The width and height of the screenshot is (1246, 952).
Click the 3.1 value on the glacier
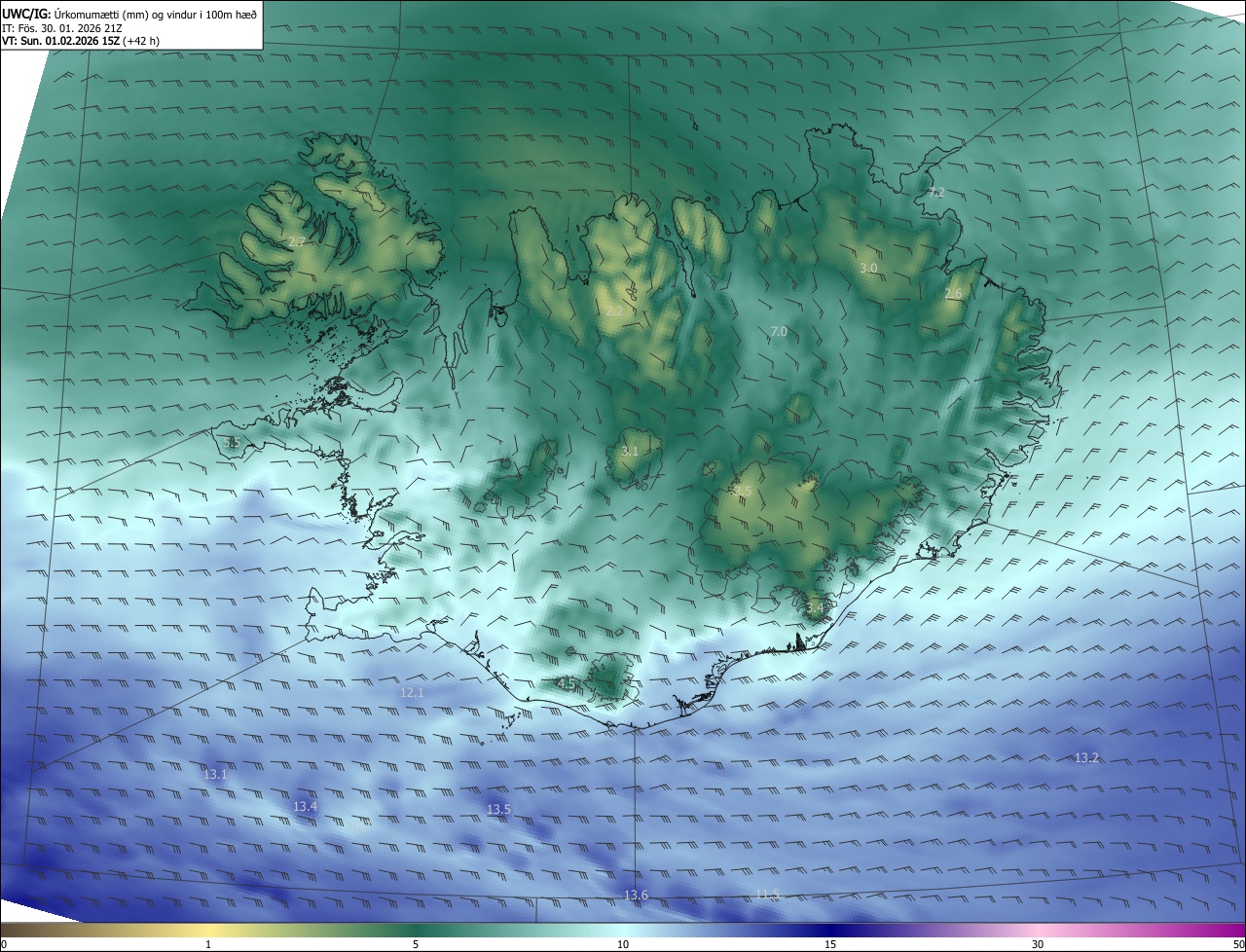[x=630, y=451]
